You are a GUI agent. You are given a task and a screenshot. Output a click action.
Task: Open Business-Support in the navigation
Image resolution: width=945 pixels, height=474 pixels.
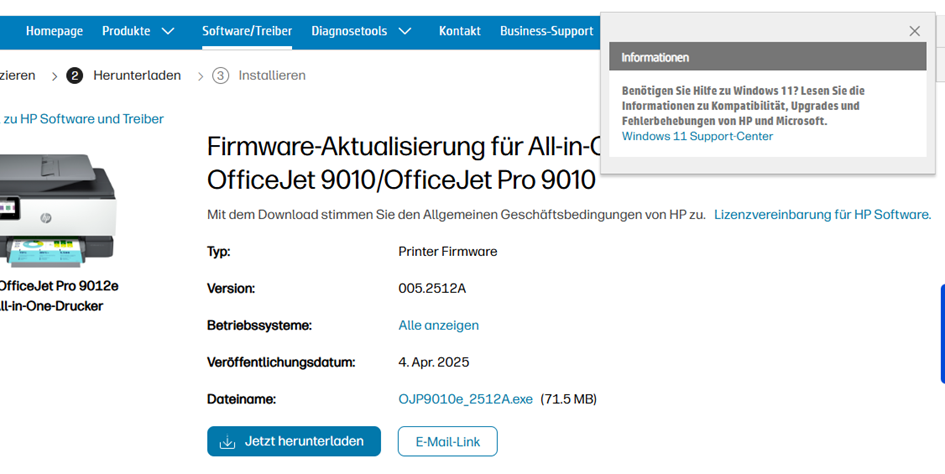tap(547, 31)
